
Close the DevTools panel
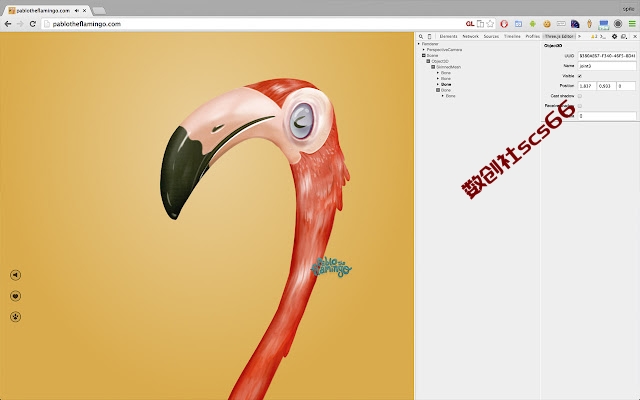coord(635,36)
